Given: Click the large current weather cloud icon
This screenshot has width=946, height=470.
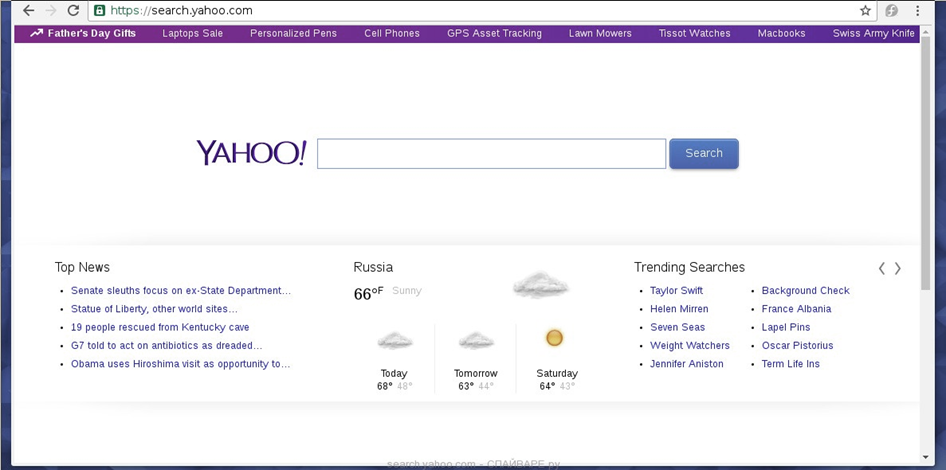Looking at the screenshot, I should pos(541,285).
